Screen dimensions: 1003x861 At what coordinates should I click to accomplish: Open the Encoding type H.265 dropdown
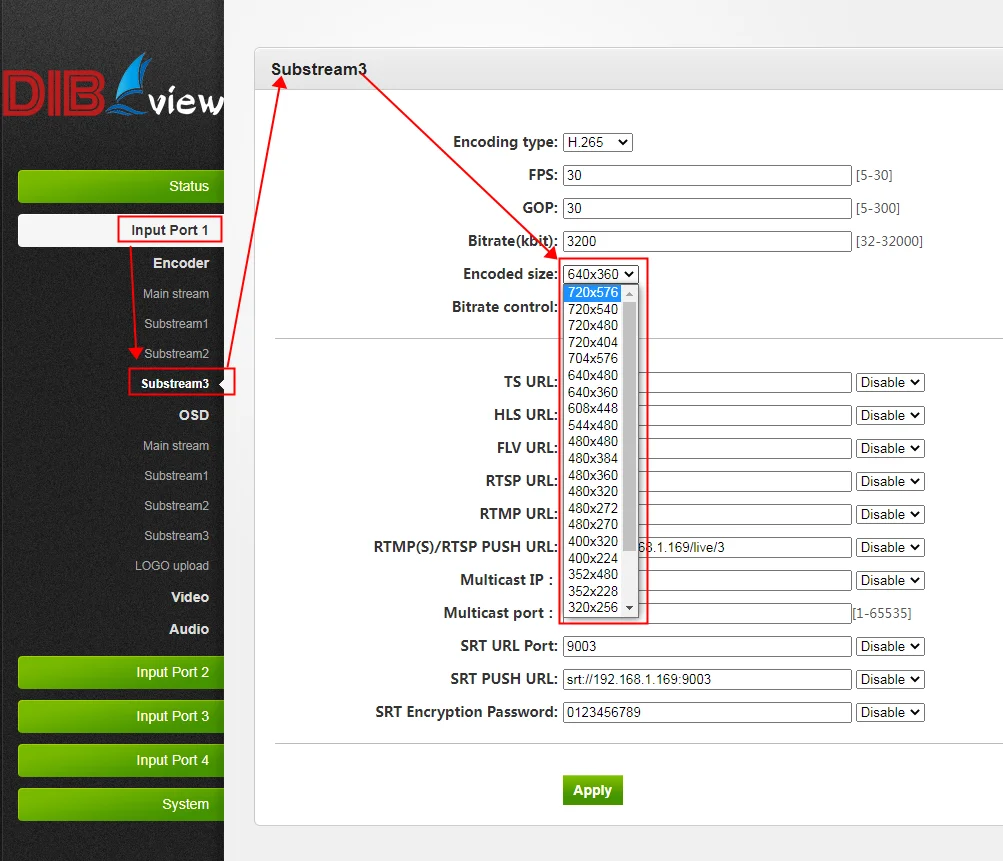click(597, 142)
